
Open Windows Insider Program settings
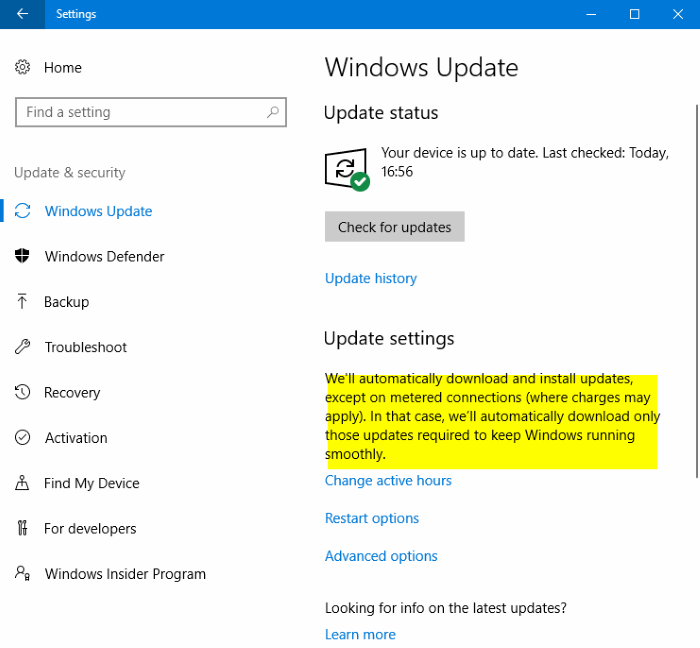point(125,574)
